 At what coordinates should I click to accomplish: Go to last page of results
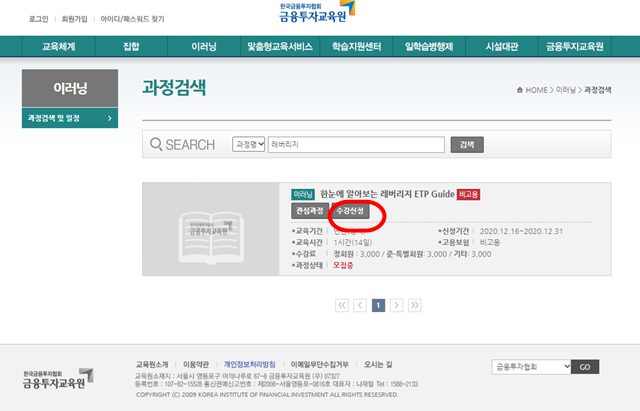point(414,305)
